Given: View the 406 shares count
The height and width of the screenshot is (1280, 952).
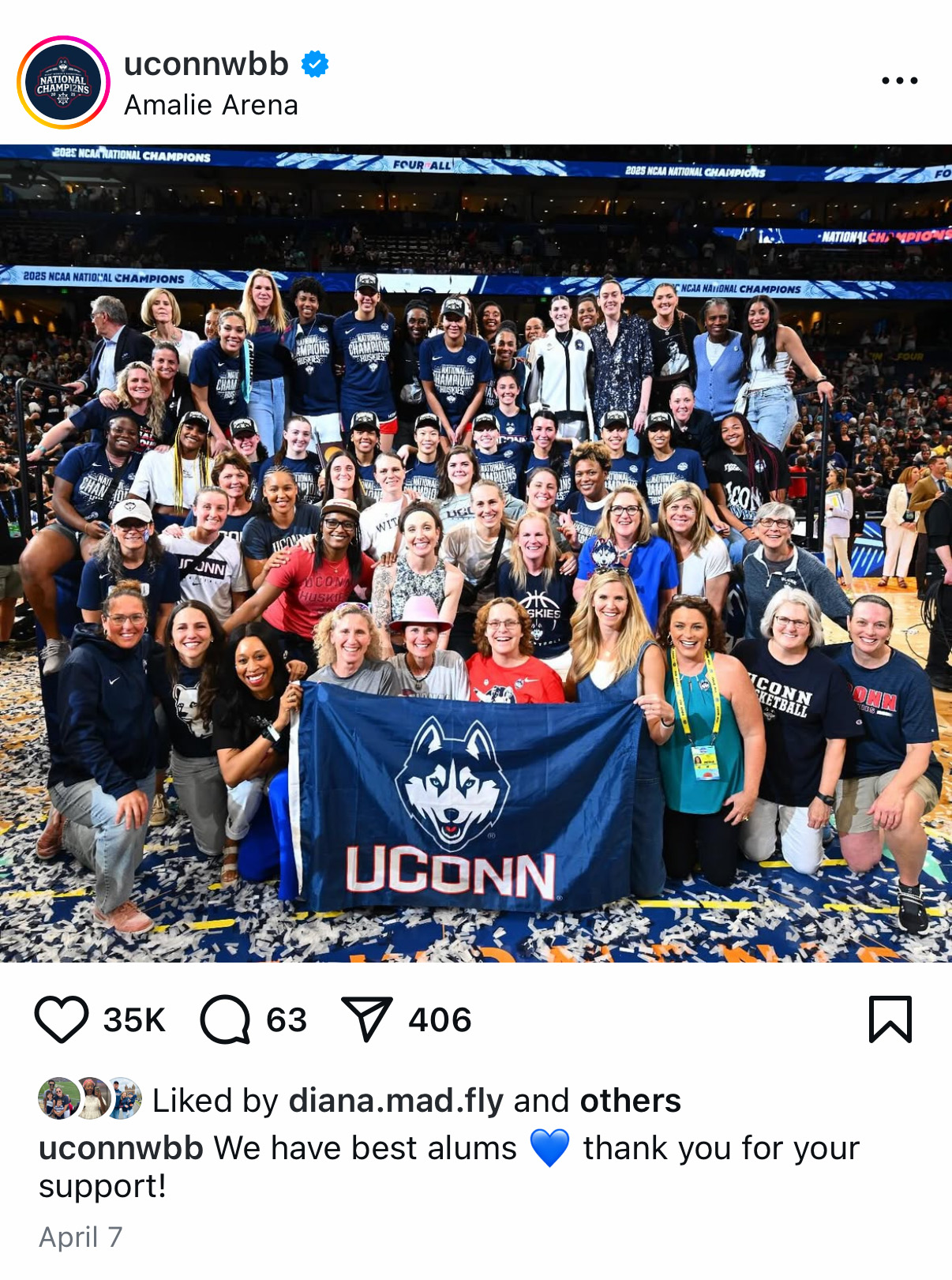Looking at the screenshot, I should pos(440,1020).
